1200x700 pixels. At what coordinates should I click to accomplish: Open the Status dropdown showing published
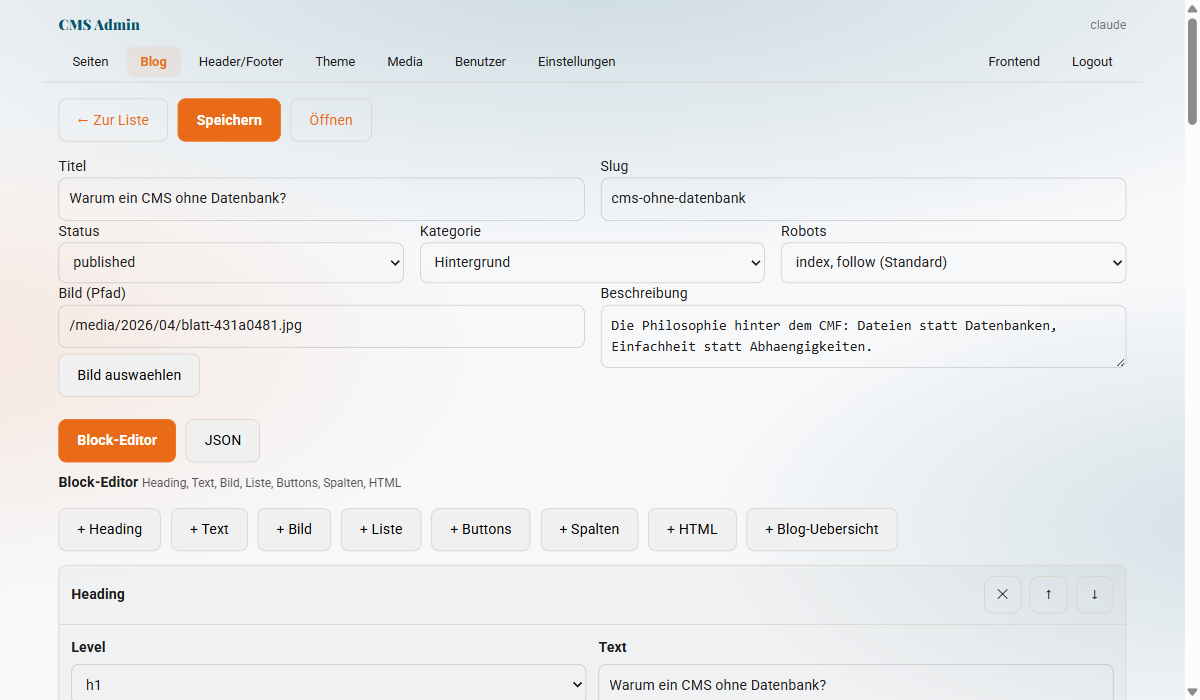pos(230,262)
